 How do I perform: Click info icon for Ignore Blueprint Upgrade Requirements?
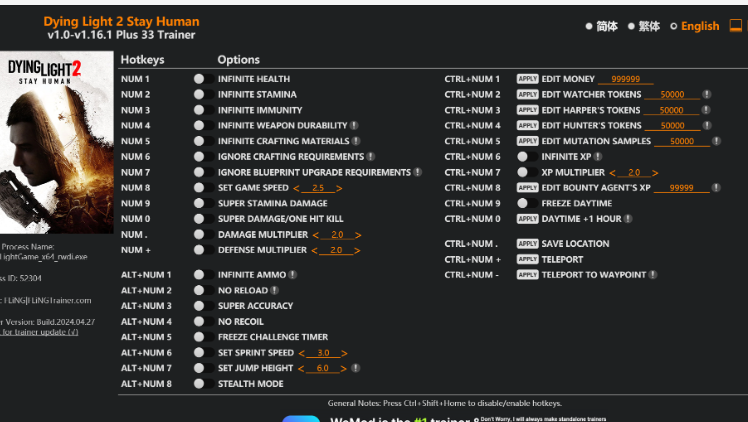(x=417, y=172)
